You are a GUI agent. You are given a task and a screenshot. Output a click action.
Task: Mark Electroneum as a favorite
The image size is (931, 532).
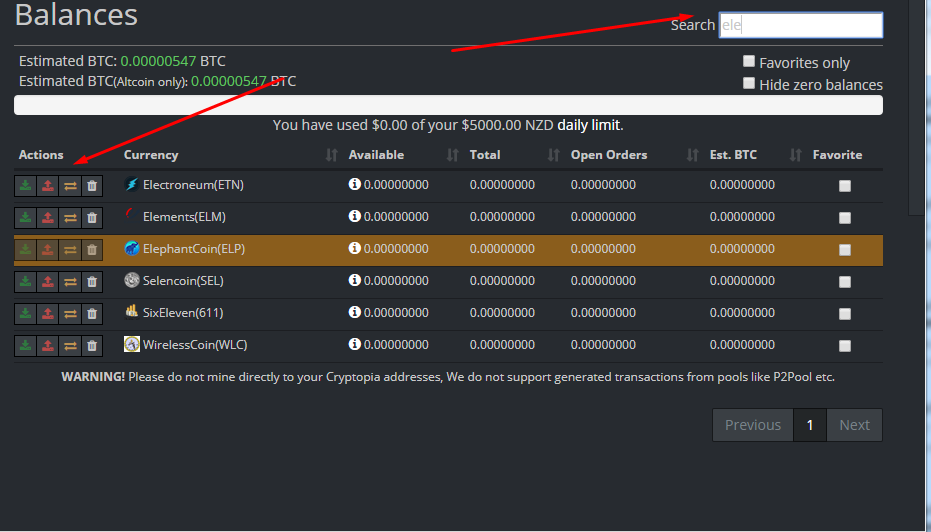pos(845,186)
